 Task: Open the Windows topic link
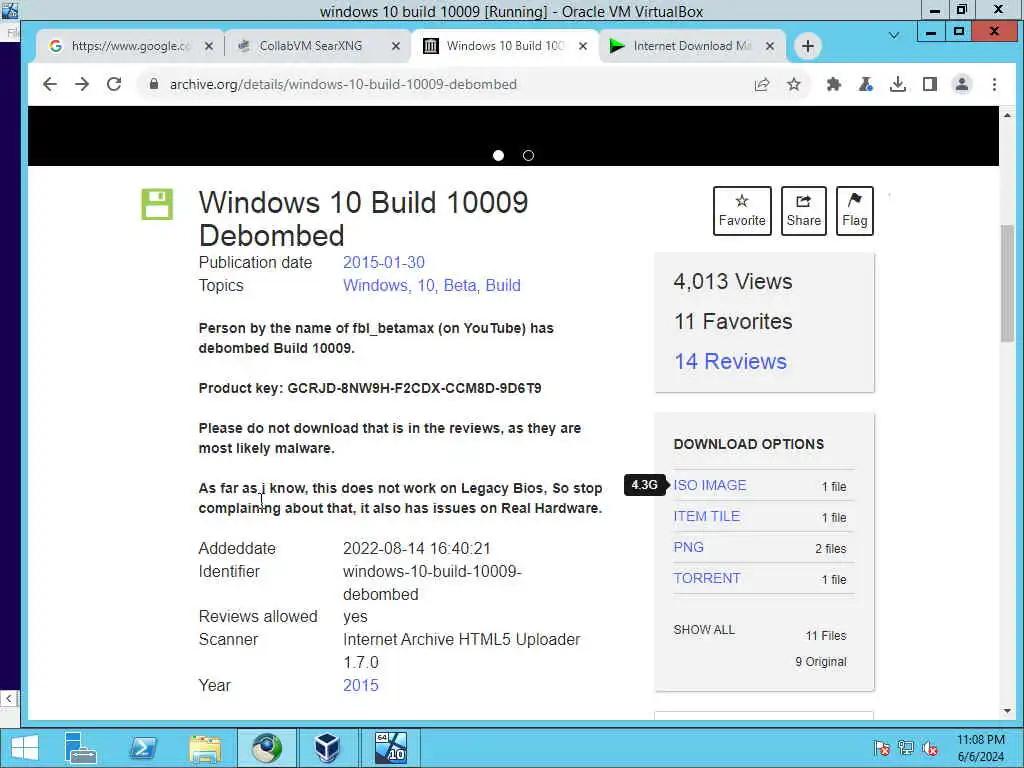(x=377, y=285)
